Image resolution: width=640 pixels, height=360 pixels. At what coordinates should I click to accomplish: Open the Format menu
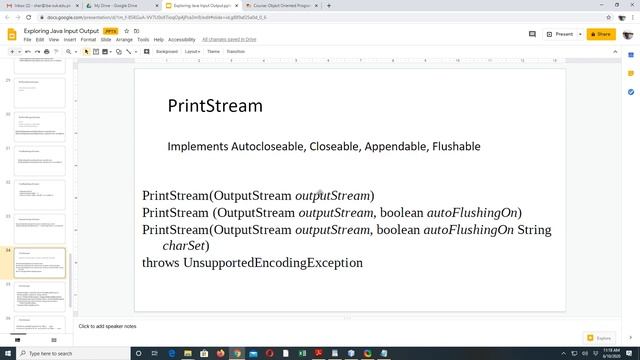[88, 40]
